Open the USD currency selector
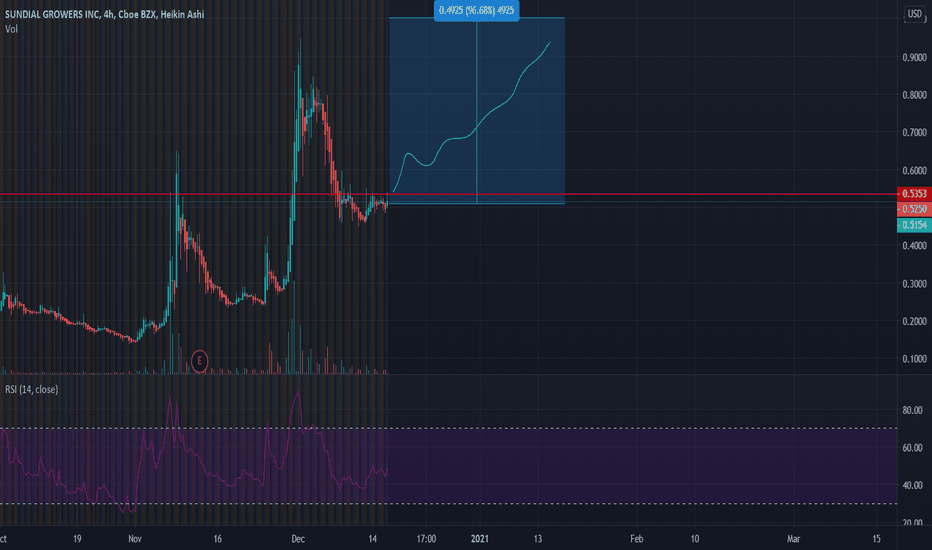 coord(914,14)
